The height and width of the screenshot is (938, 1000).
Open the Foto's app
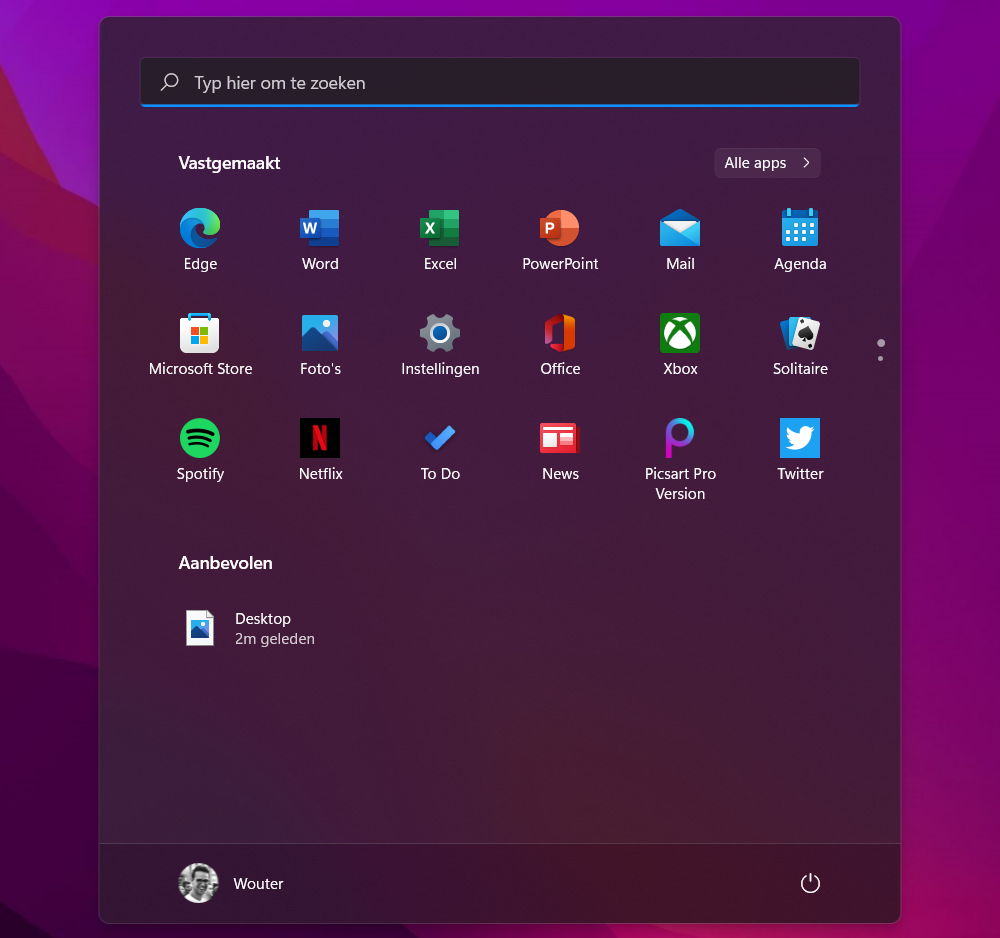point(320,333)
